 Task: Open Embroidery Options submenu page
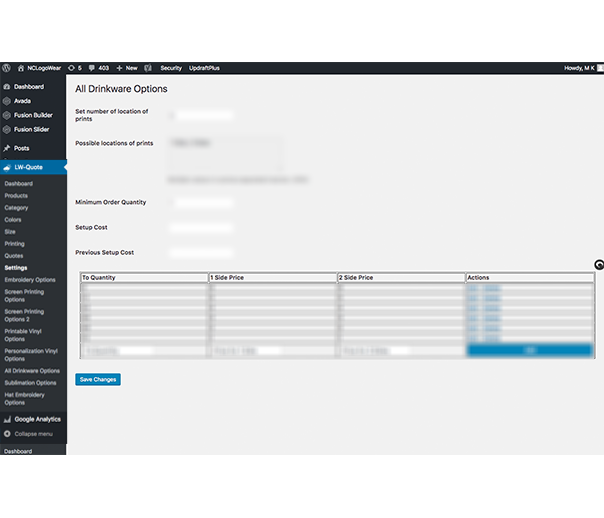pos(30,280)
